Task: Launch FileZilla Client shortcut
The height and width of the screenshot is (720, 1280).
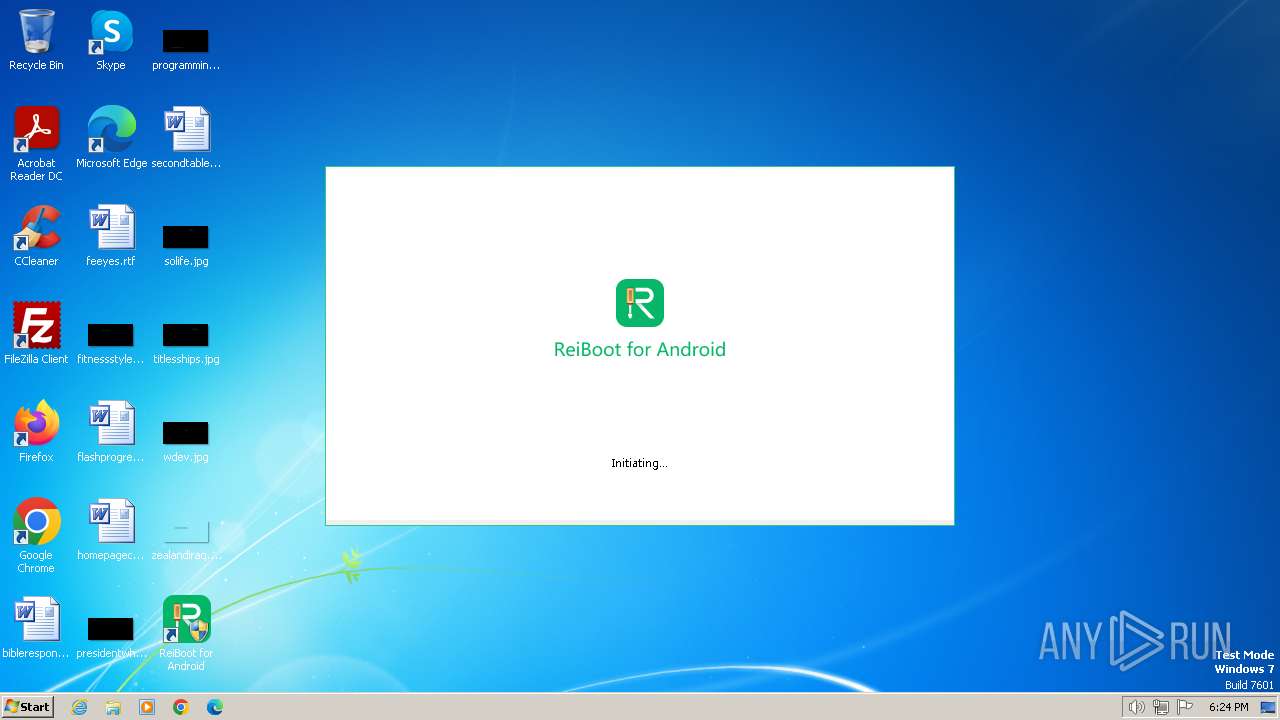Action: (36, 333)
